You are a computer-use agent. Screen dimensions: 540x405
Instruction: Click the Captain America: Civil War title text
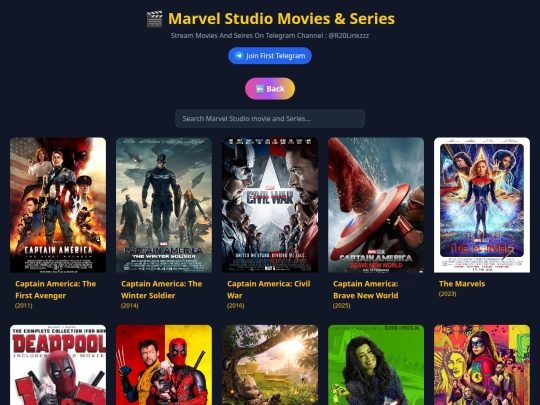269,290
